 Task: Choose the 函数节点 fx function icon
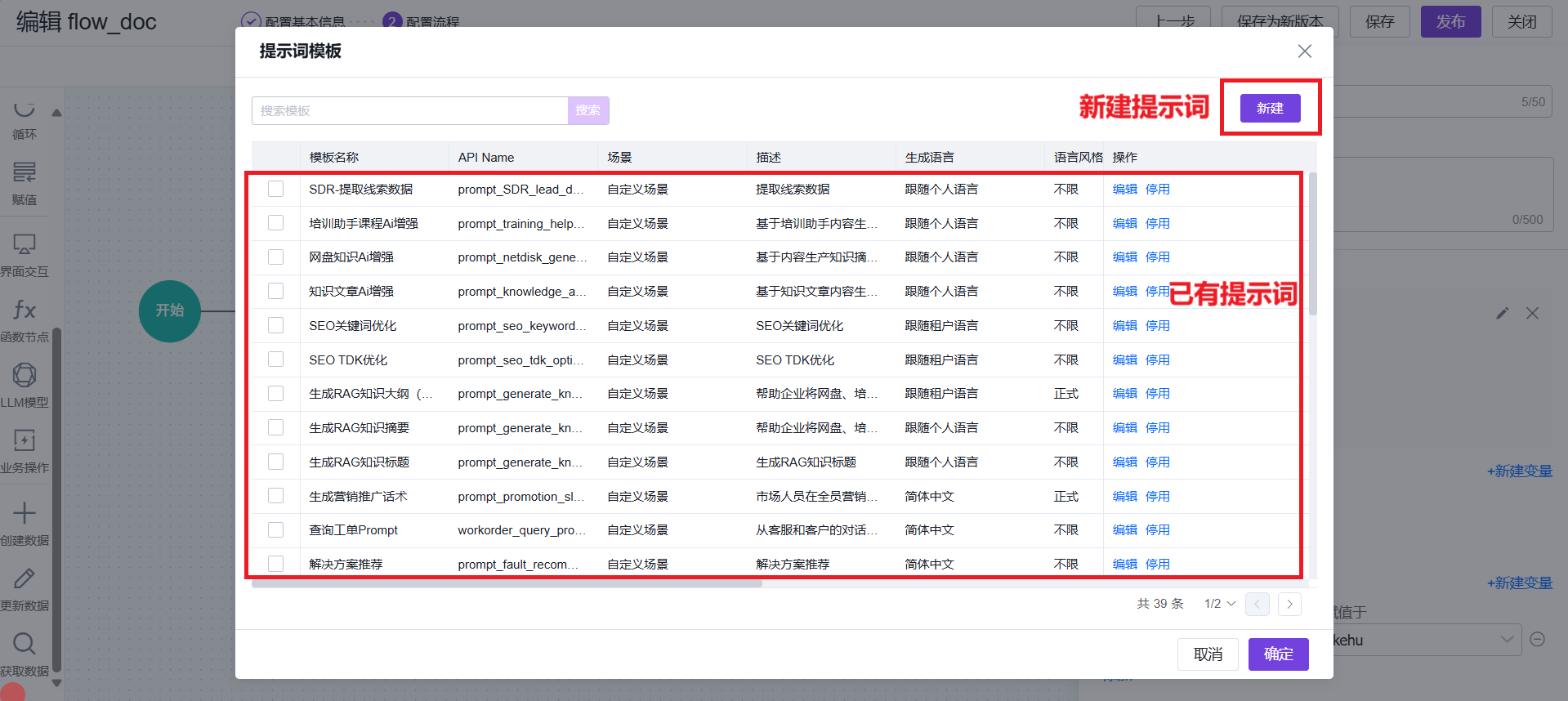click(x=25, y=310)
